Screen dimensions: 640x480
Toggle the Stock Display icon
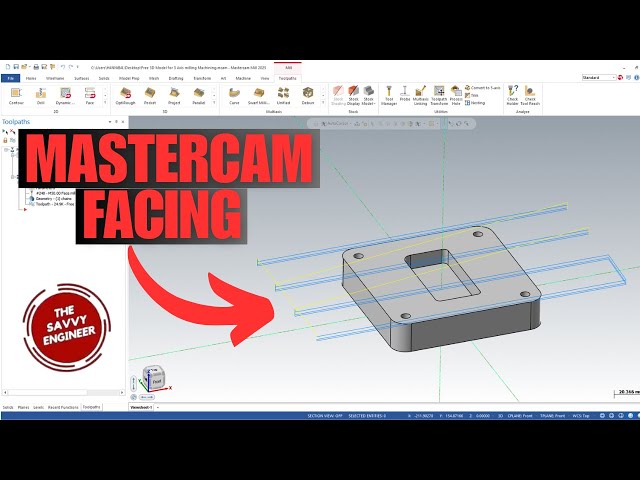click(x=353, y=96)
